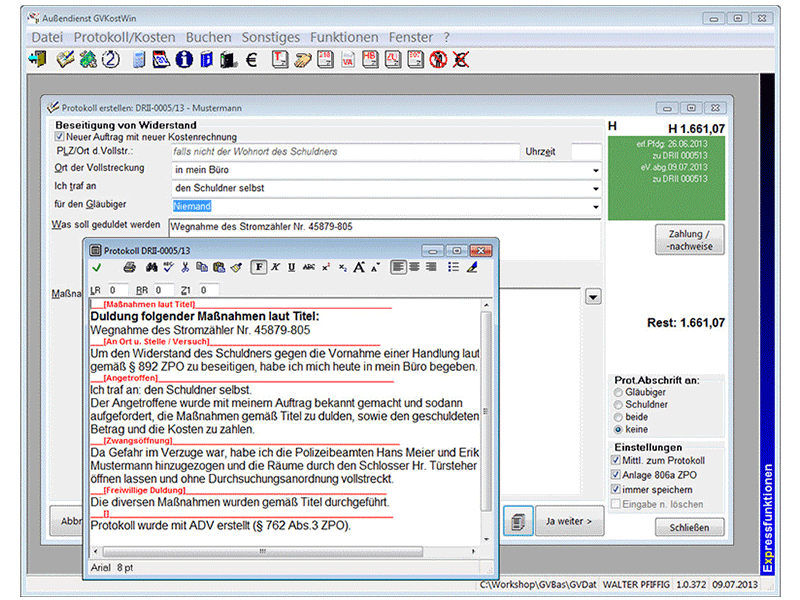Image resolution: width=800 pixels, height=600 pixels.
Task: Open the 'Funktionen' menu
Action: point(344,37)
